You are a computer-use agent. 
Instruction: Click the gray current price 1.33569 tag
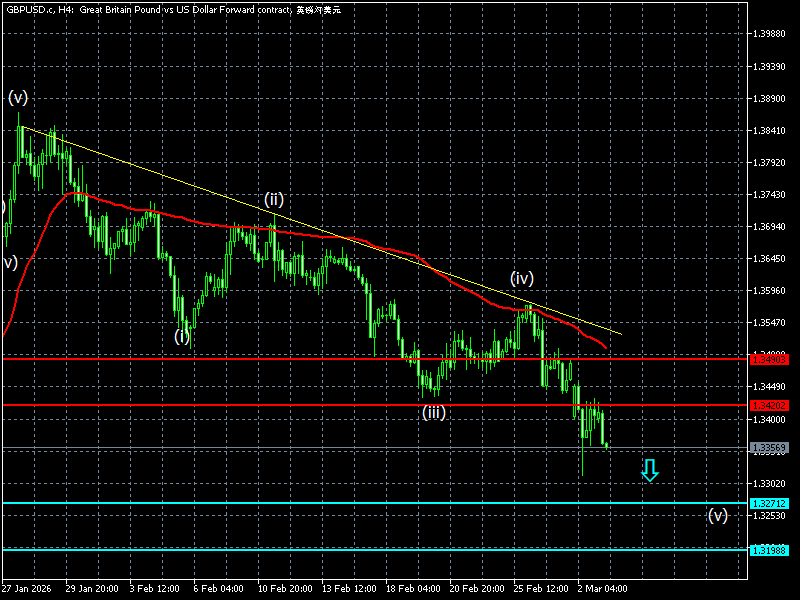click(x=769, y=448)
